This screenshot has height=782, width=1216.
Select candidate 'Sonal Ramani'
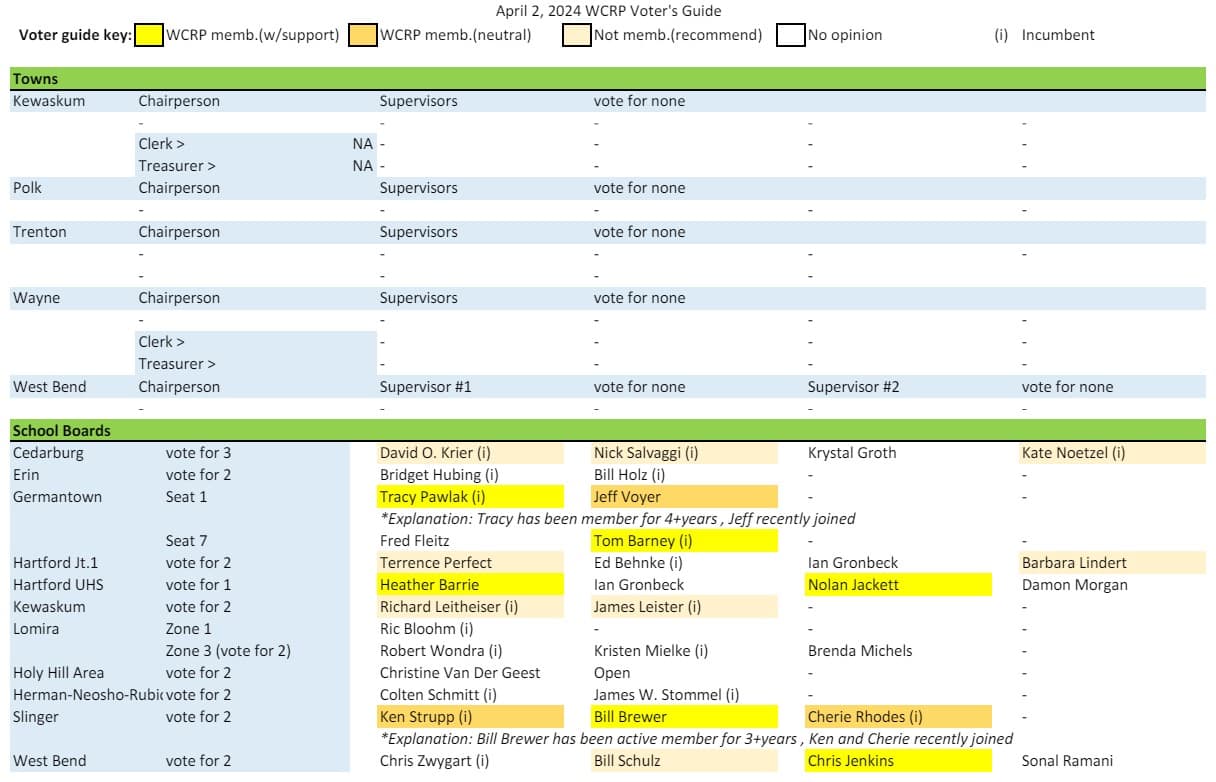coord(1067,760)
